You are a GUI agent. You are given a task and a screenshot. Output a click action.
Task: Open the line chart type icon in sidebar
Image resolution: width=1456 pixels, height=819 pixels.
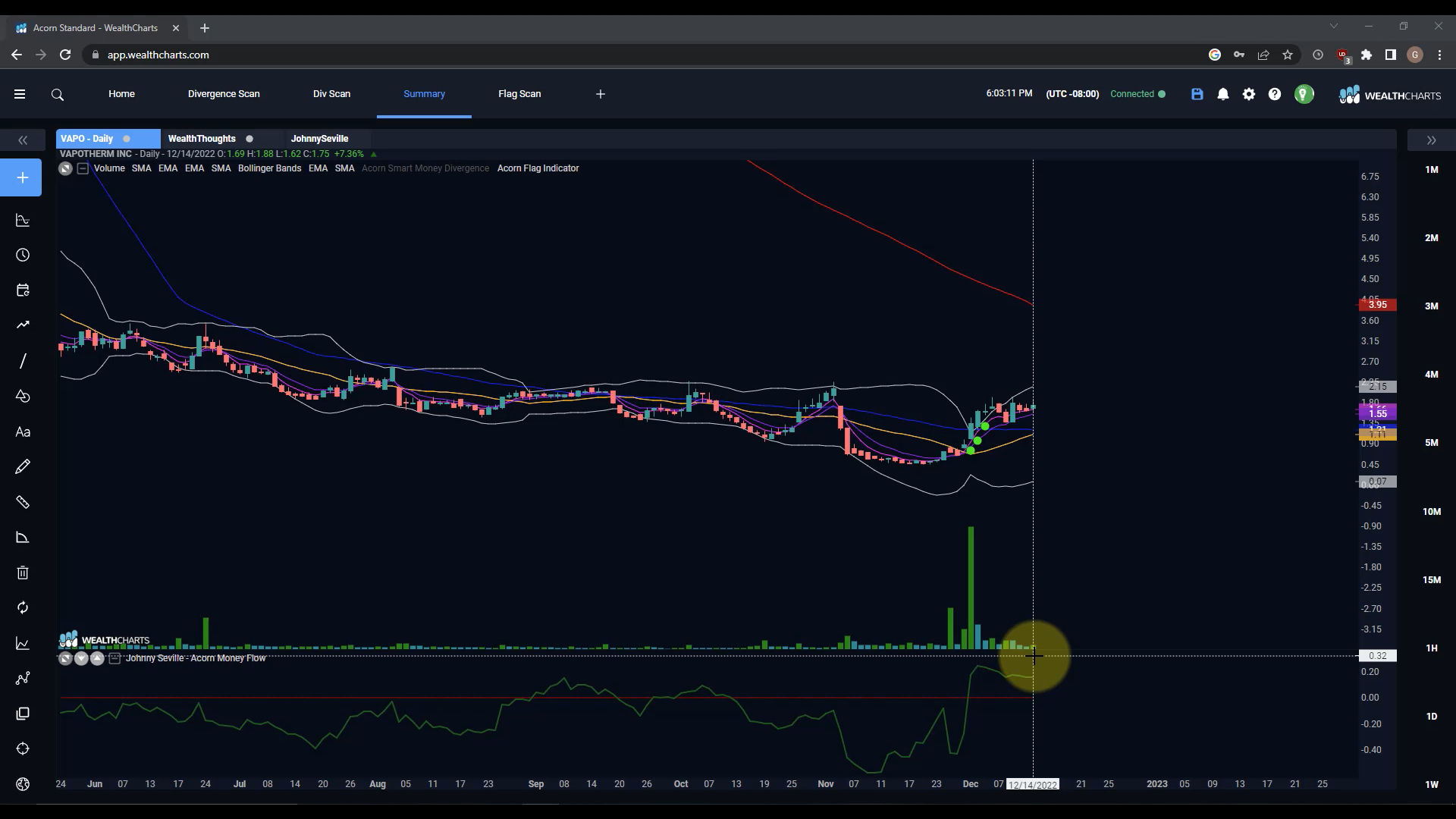pyautogui.click(x=23, y=644)
